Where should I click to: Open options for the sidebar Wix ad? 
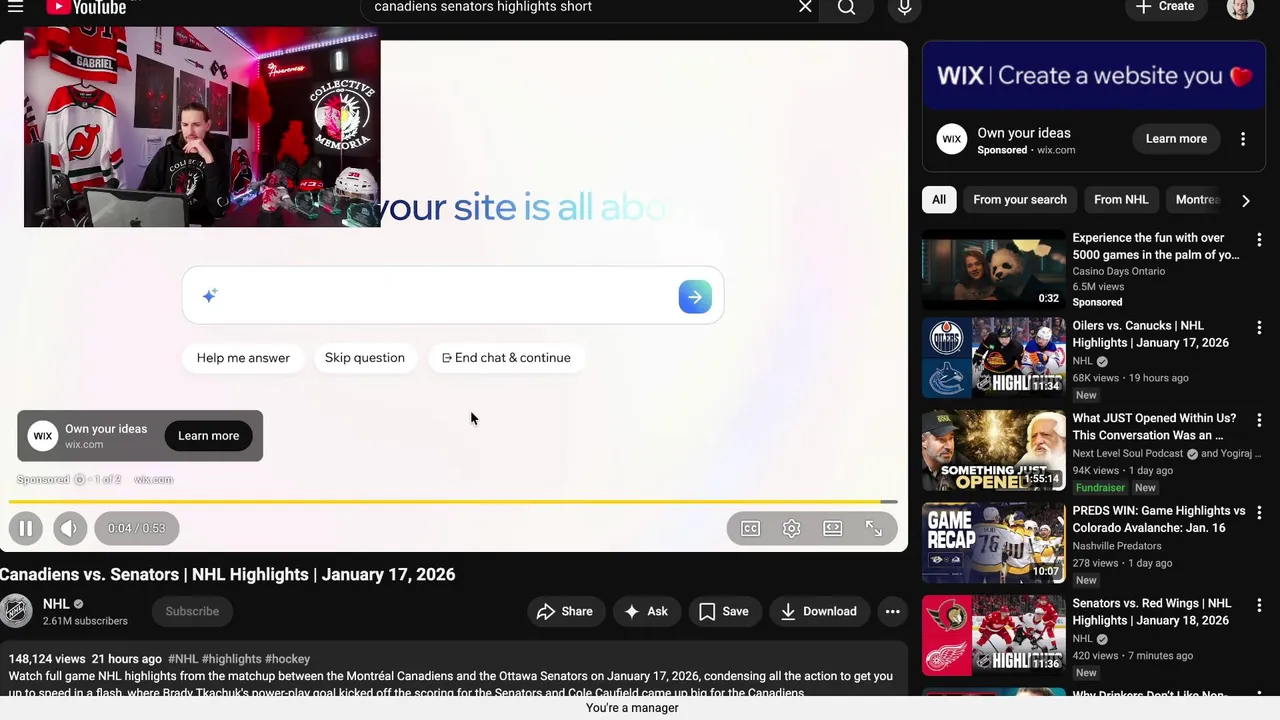[1243, 139]
